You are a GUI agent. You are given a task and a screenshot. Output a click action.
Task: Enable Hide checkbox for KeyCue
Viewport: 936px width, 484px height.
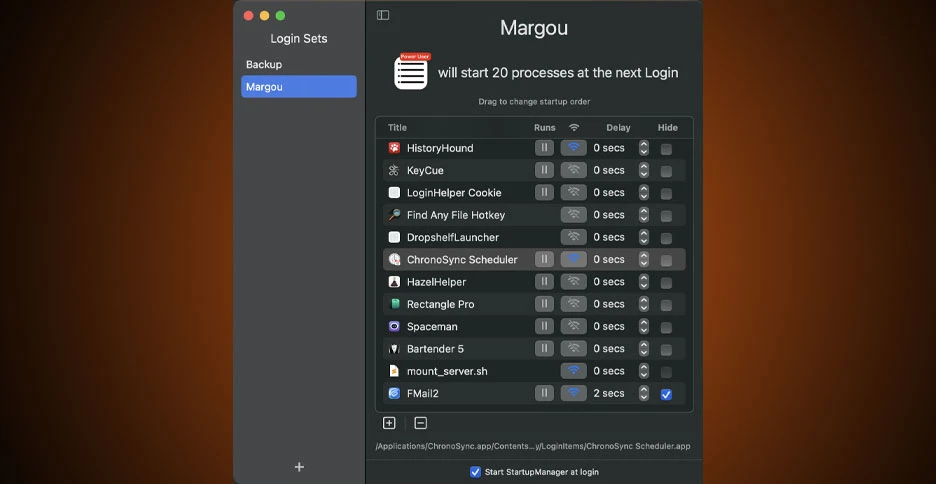tap(666, 171)
